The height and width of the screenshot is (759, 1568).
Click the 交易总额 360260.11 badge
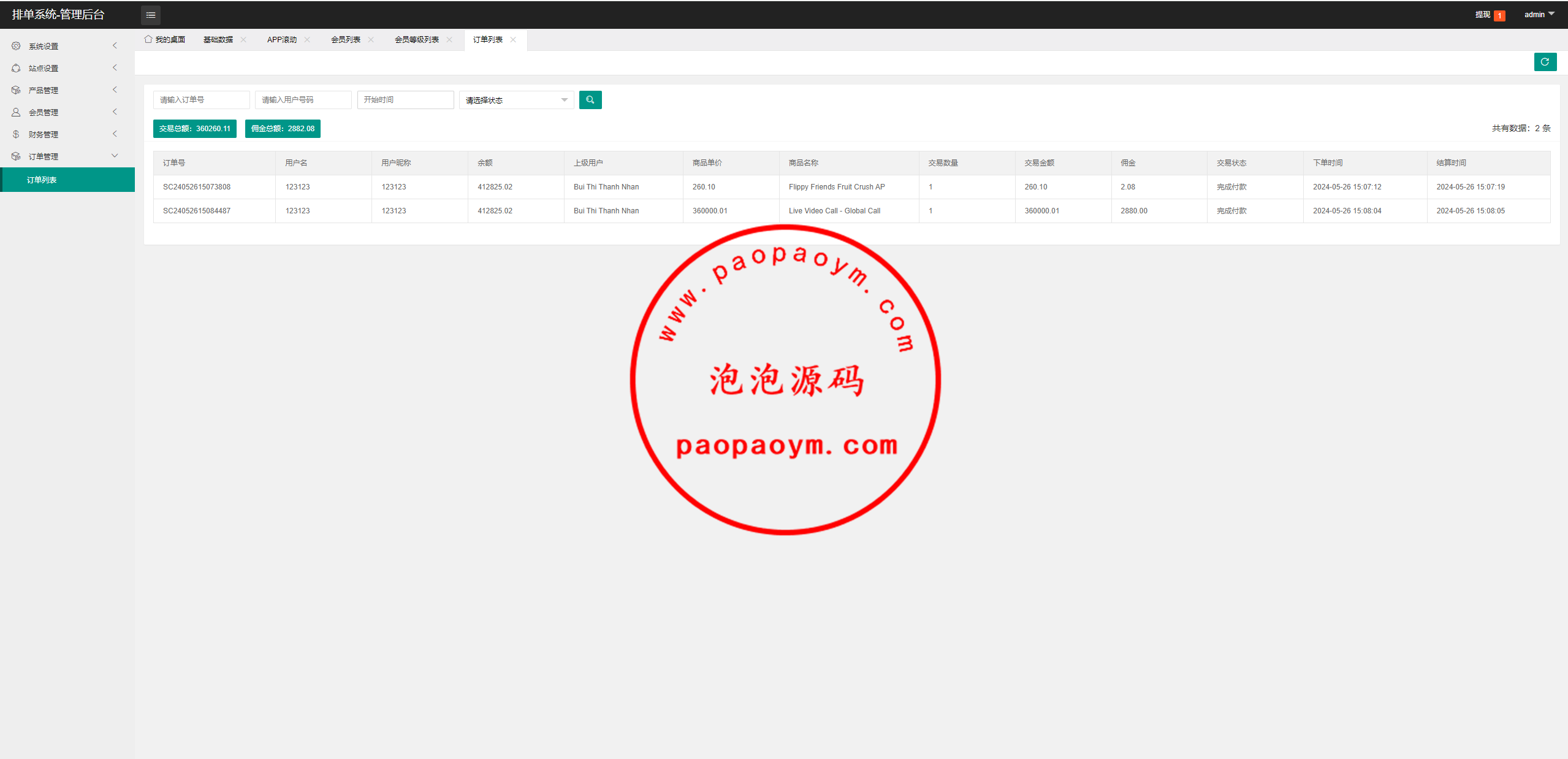click(x=195, y=129)
